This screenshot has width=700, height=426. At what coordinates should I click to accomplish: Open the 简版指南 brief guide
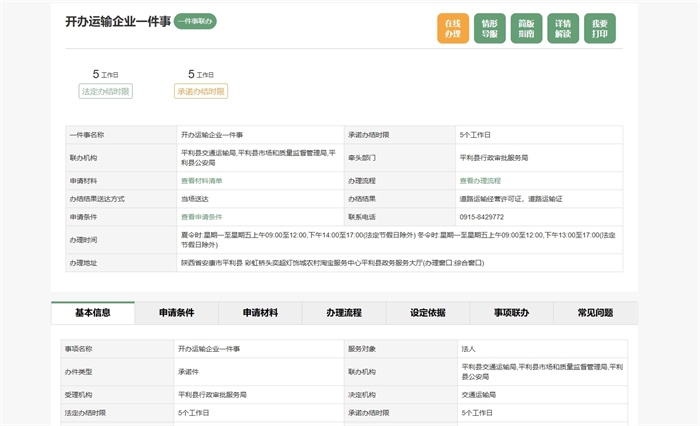(x=526, y=28)
